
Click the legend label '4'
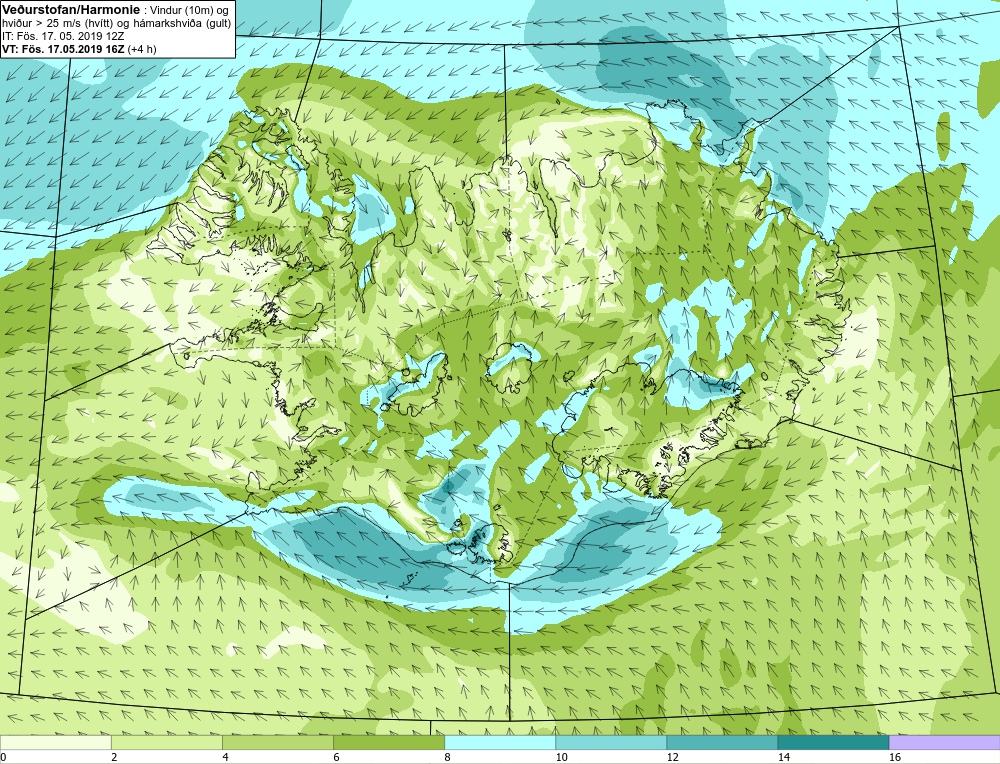(225, 757)
